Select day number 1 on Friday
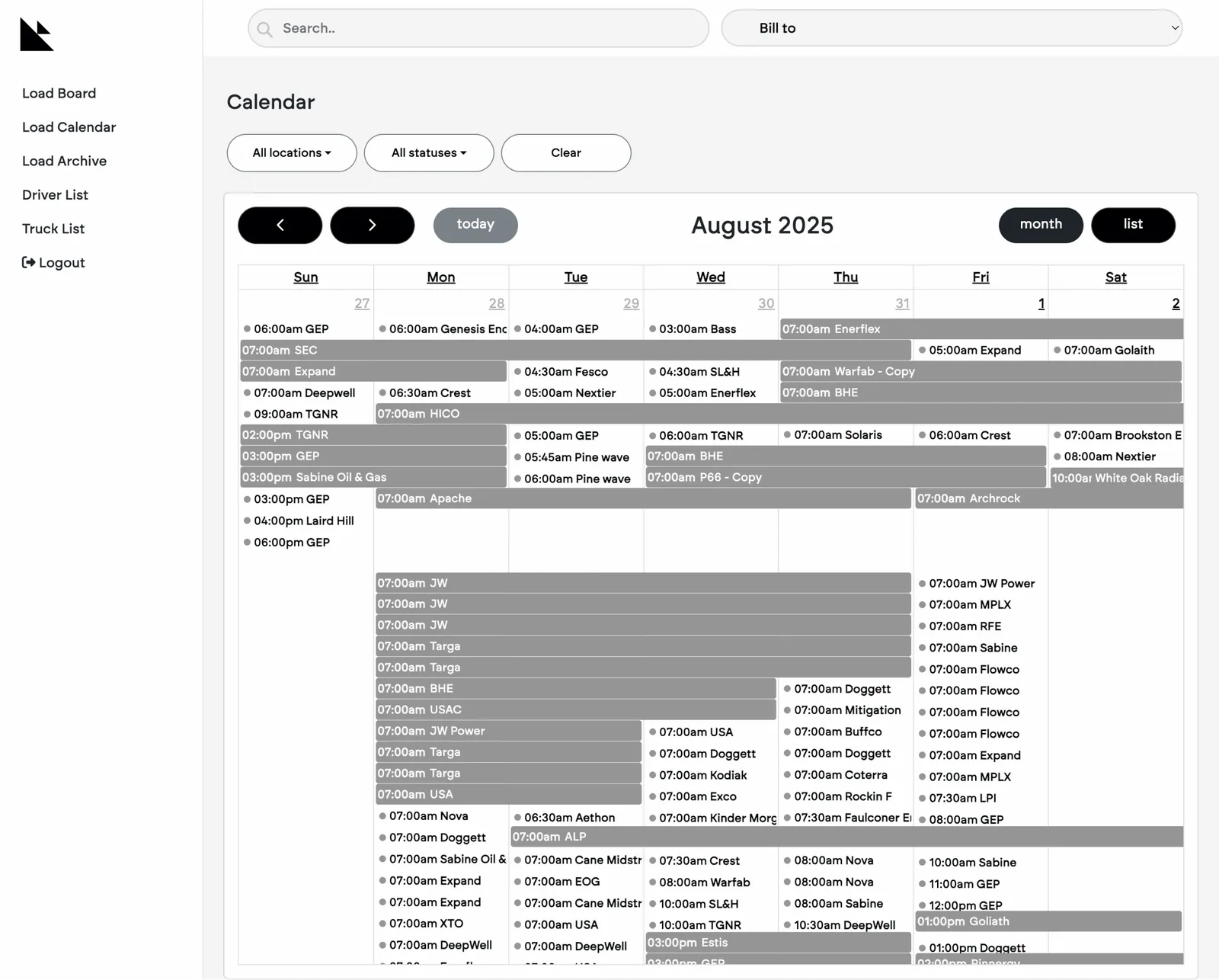Image resolution: width=1219 pixels, height=980 pixels. click(1041, 304)
